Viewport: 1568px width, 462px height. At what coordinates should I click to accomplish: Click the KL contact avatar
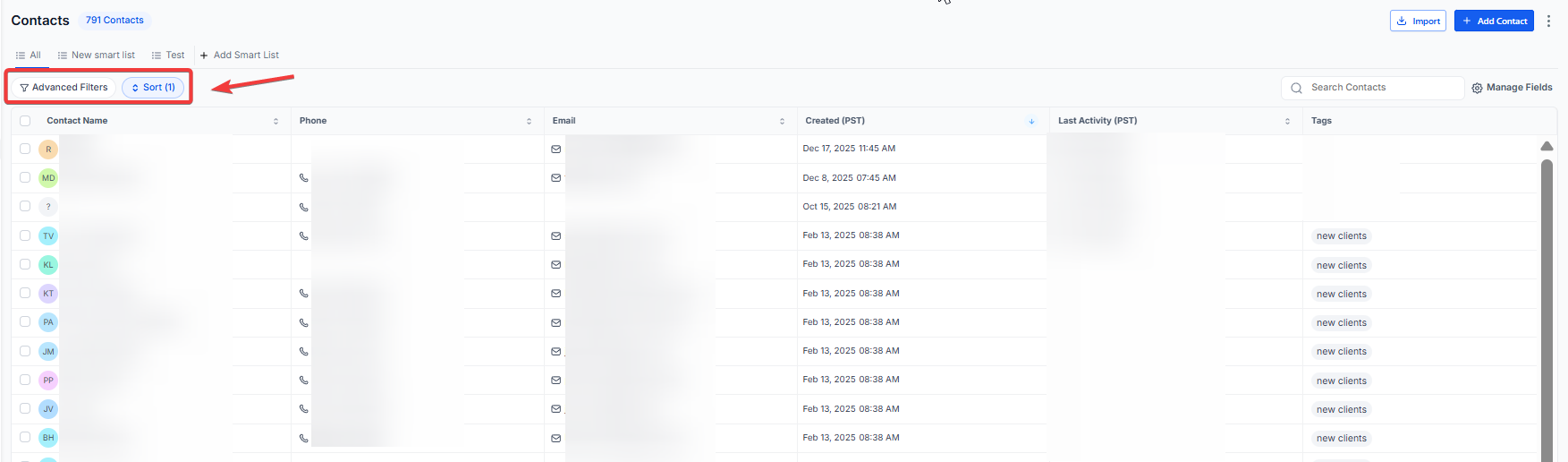pyautogui.click(x=48, y=265)
